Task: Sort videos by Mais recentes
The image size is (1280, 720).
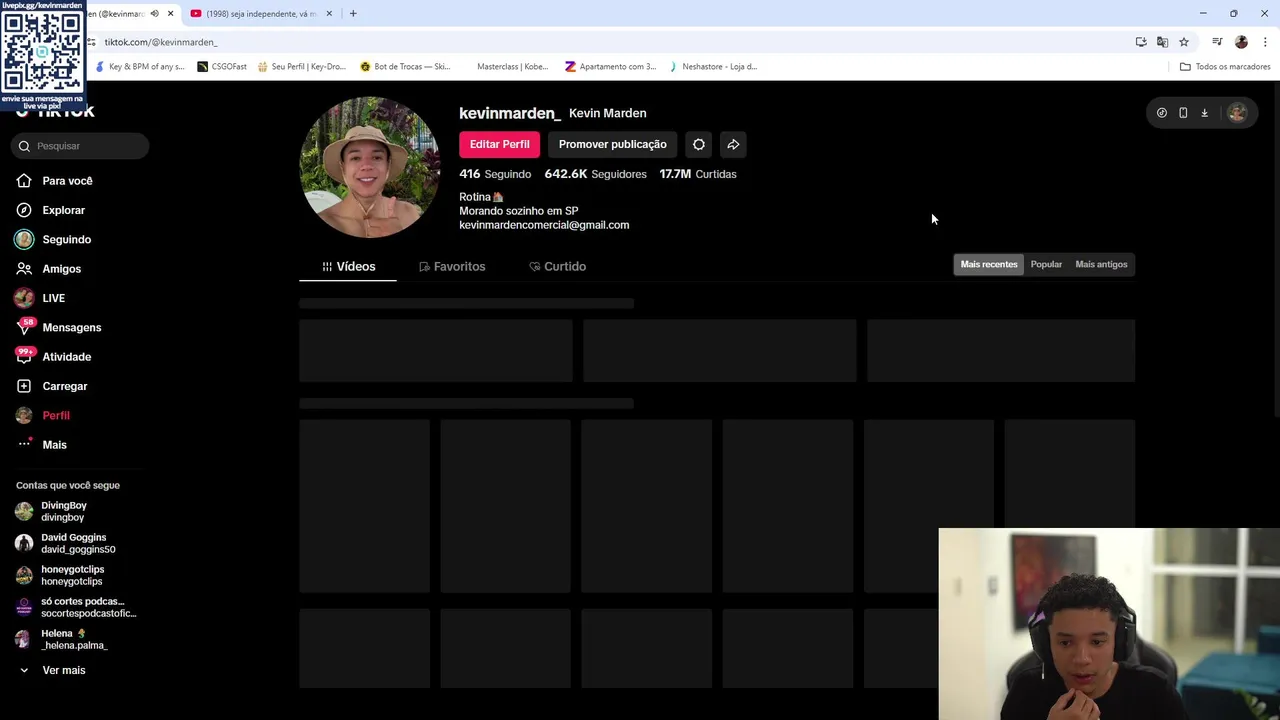Action: pos(989,265)
